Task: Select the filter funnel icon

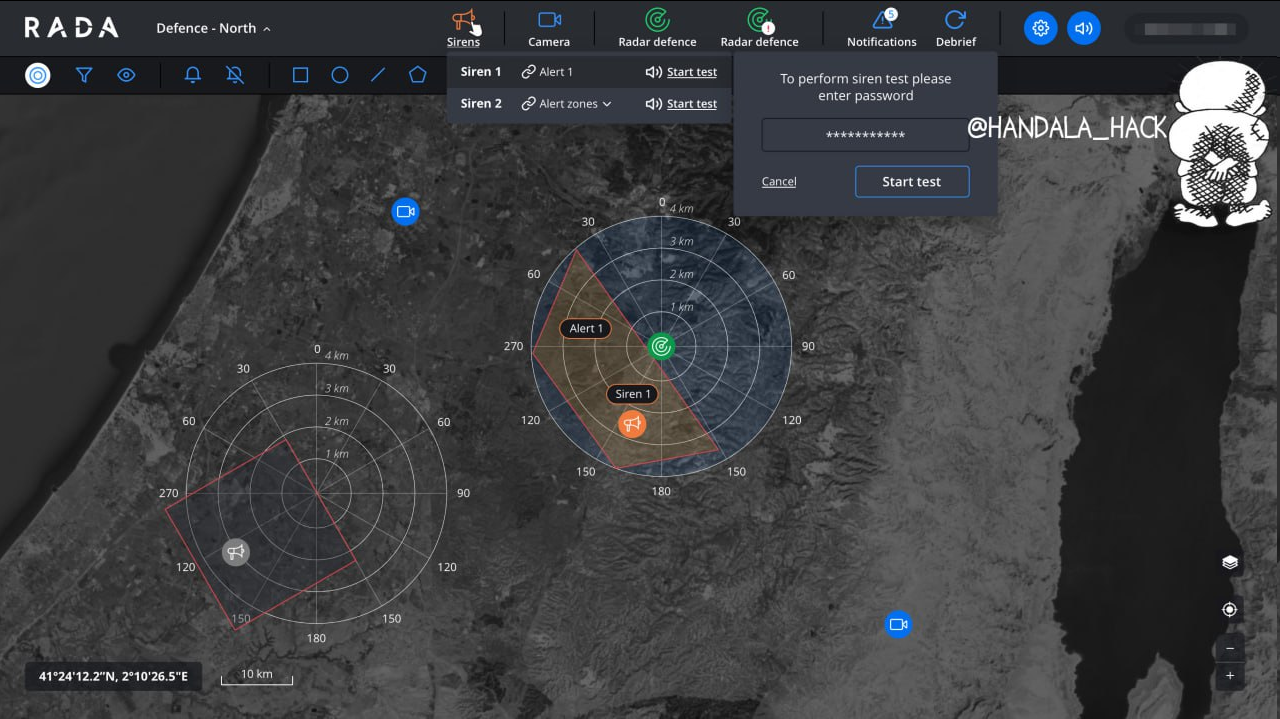Action: point(84,75)
